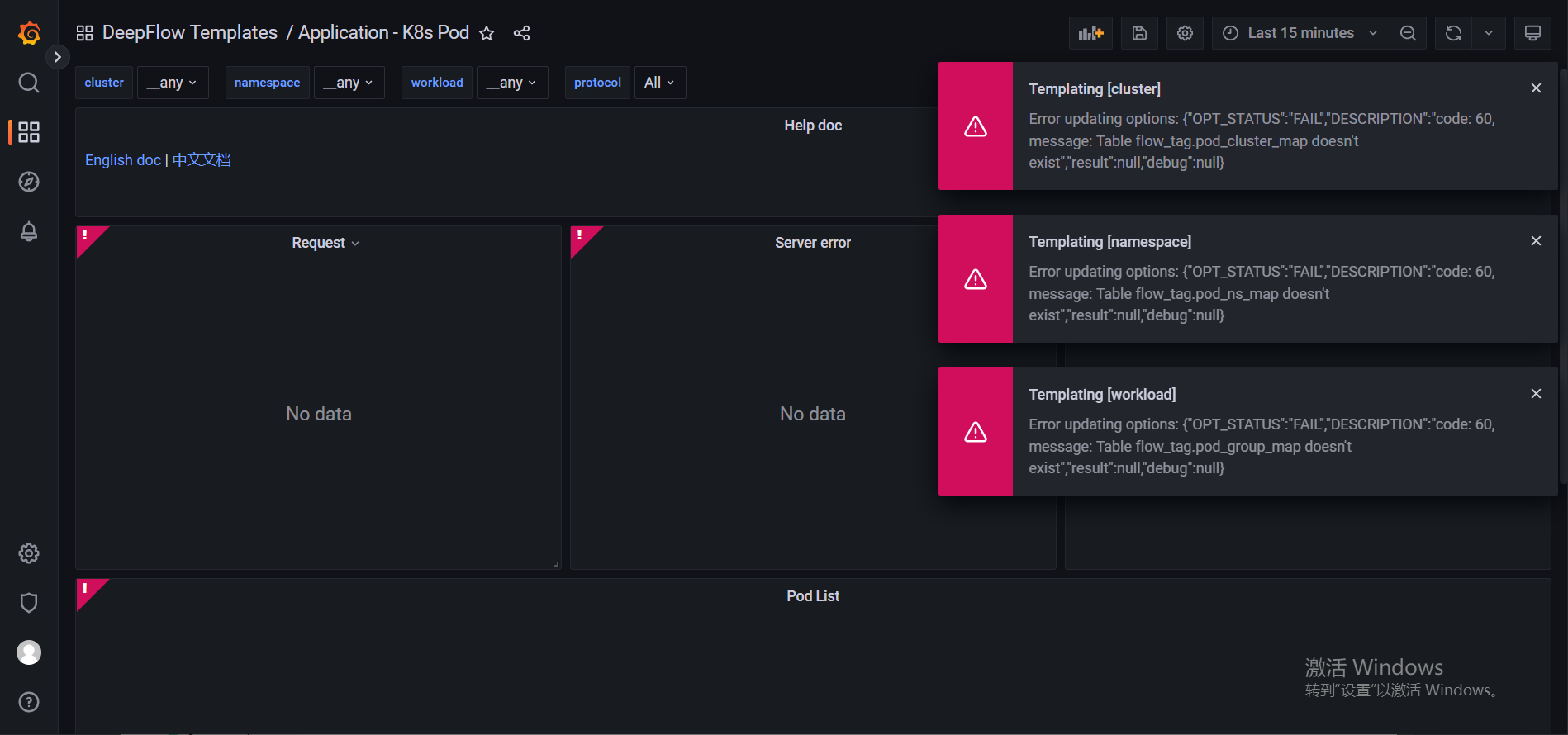
Task: Click the Help doc panel title
Action: tap(813, 126)
